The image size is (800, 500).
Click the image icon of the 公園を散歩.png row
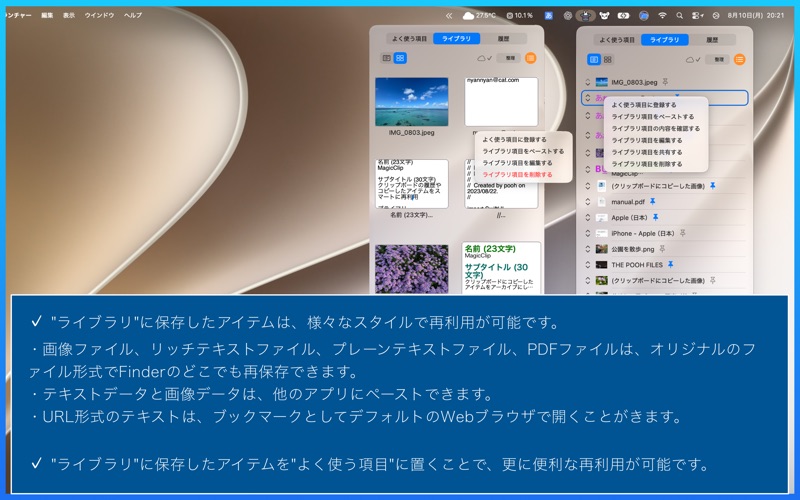pyautogui.click(x=602, y=249)
